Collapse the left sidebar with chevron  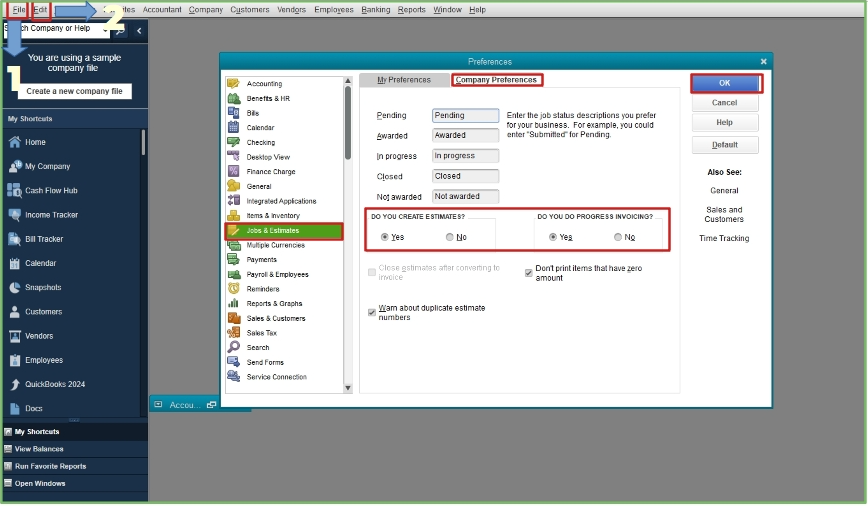point(139,31)
